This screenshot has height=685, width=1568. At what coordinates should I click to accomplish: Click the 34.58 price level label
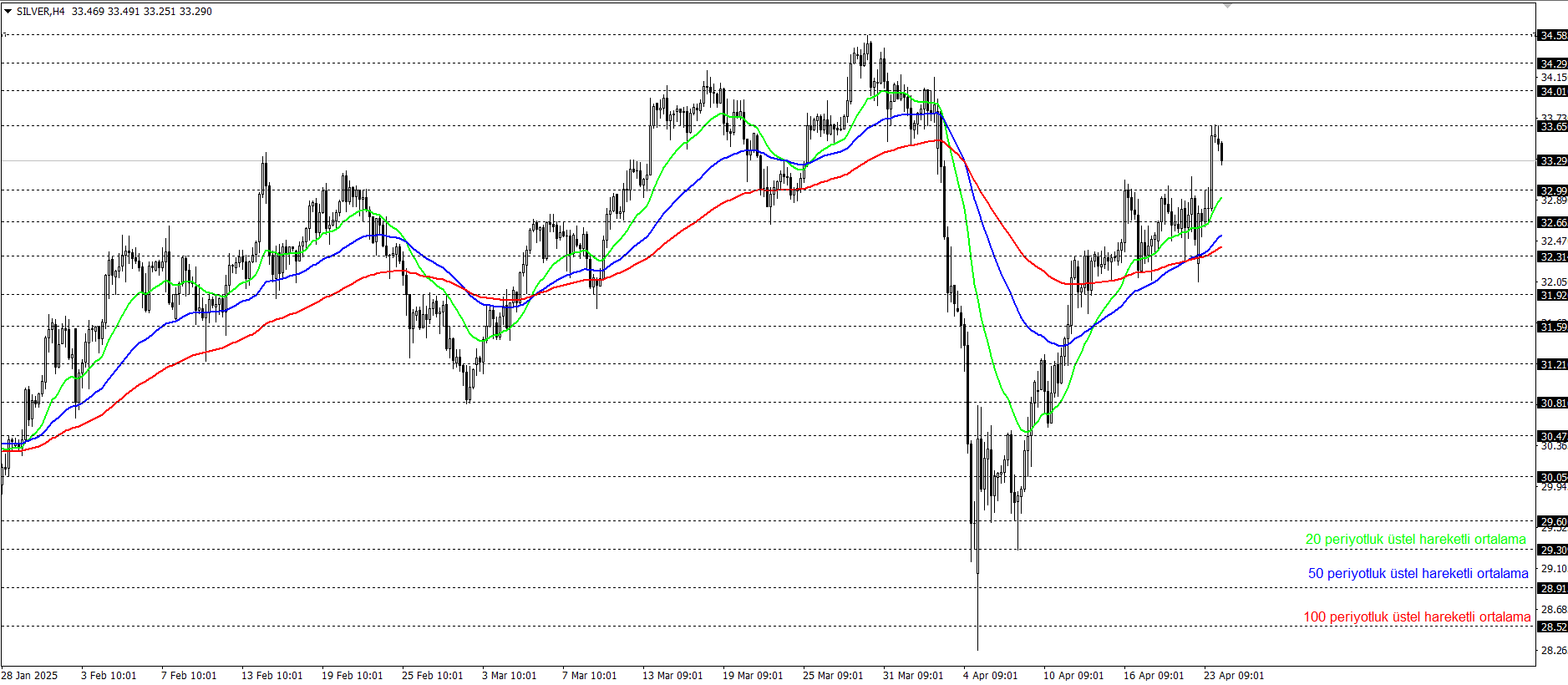click(x=1553, y=35)
